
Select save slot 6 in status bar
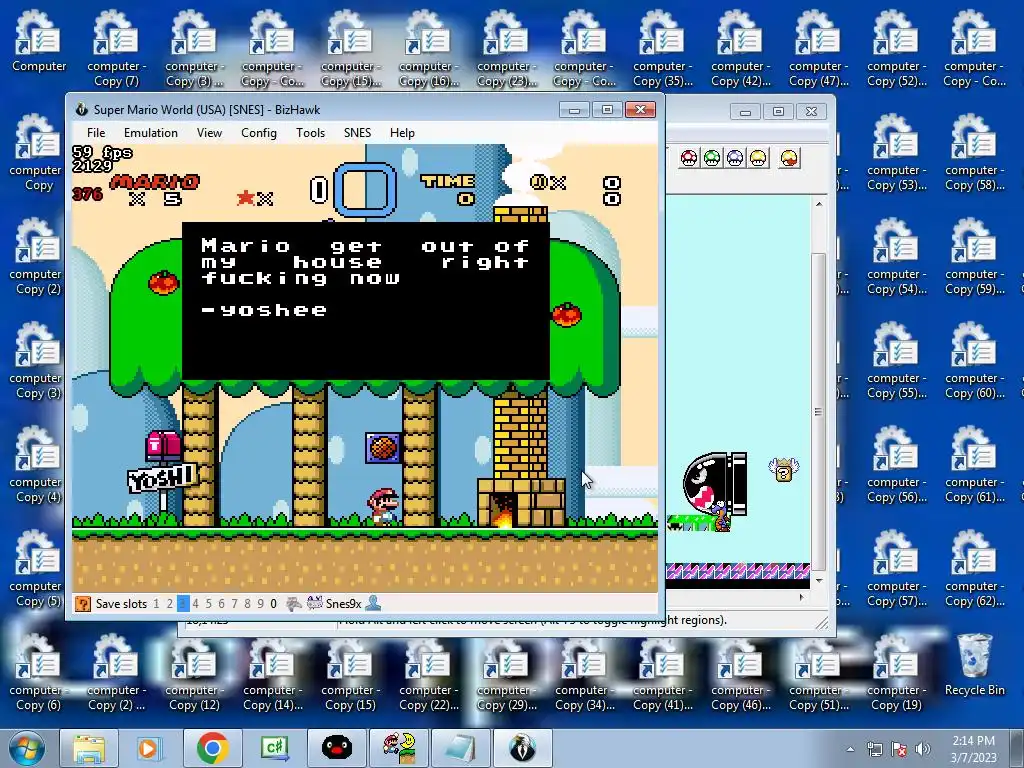tap(221, 604)
